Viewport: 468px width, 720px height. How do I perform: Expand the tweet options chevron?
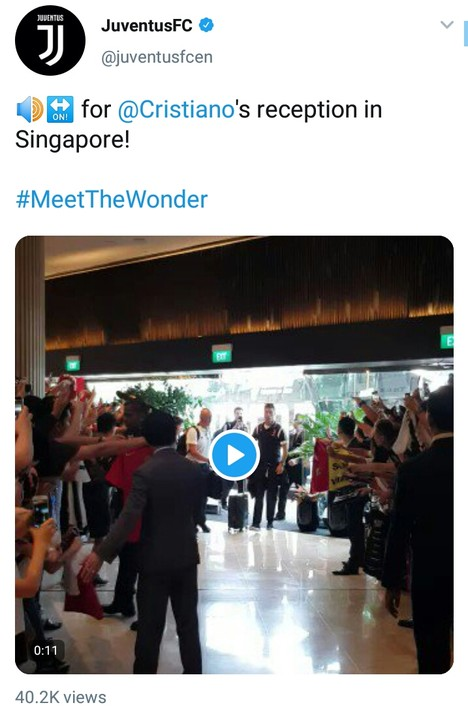click(x=446, y=24)
